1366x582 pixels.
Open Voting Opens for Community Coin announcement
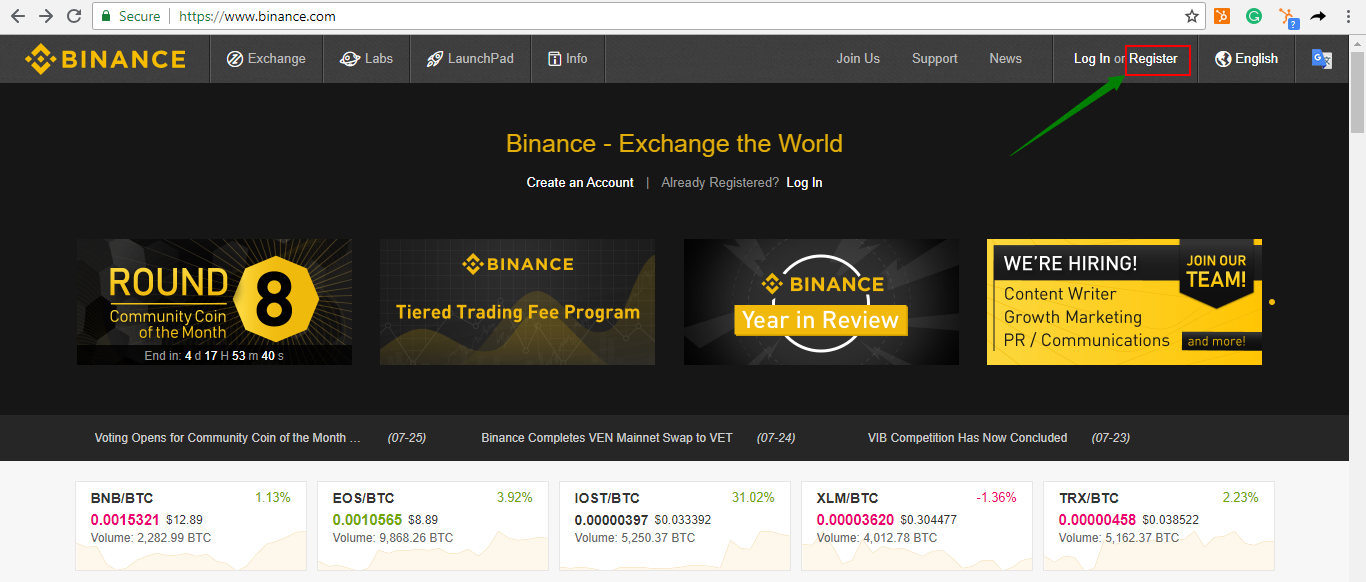pyautogui.click(x=227, y=438)
